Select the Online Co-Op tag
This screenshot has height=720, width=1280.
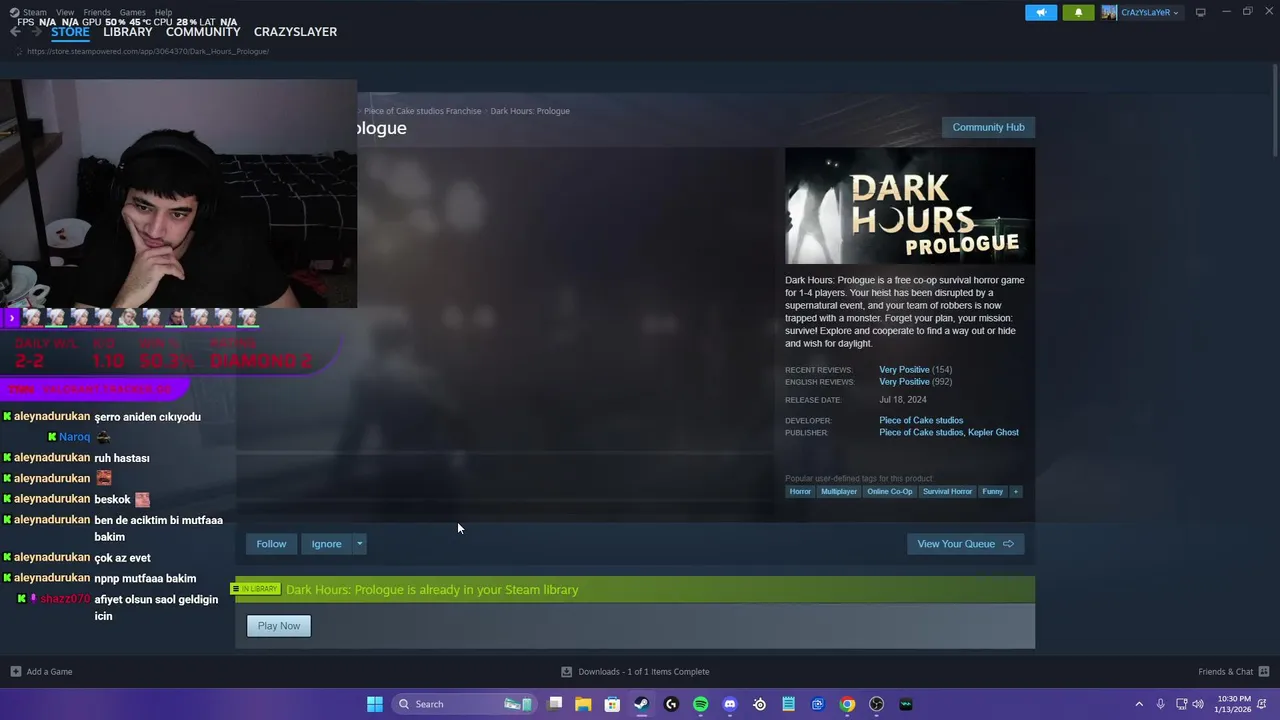click(x=890, y=491)
